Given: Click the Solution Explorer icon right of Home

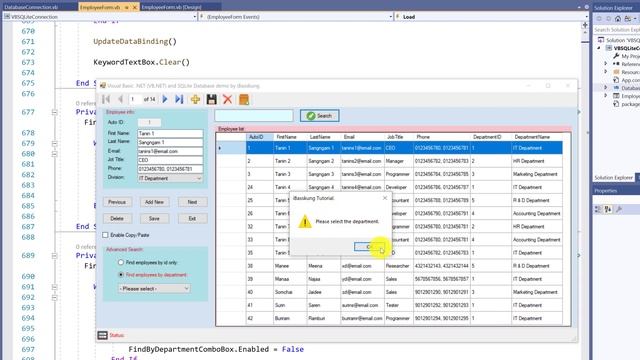Looking at the screenshot, I should coord(628,19).
